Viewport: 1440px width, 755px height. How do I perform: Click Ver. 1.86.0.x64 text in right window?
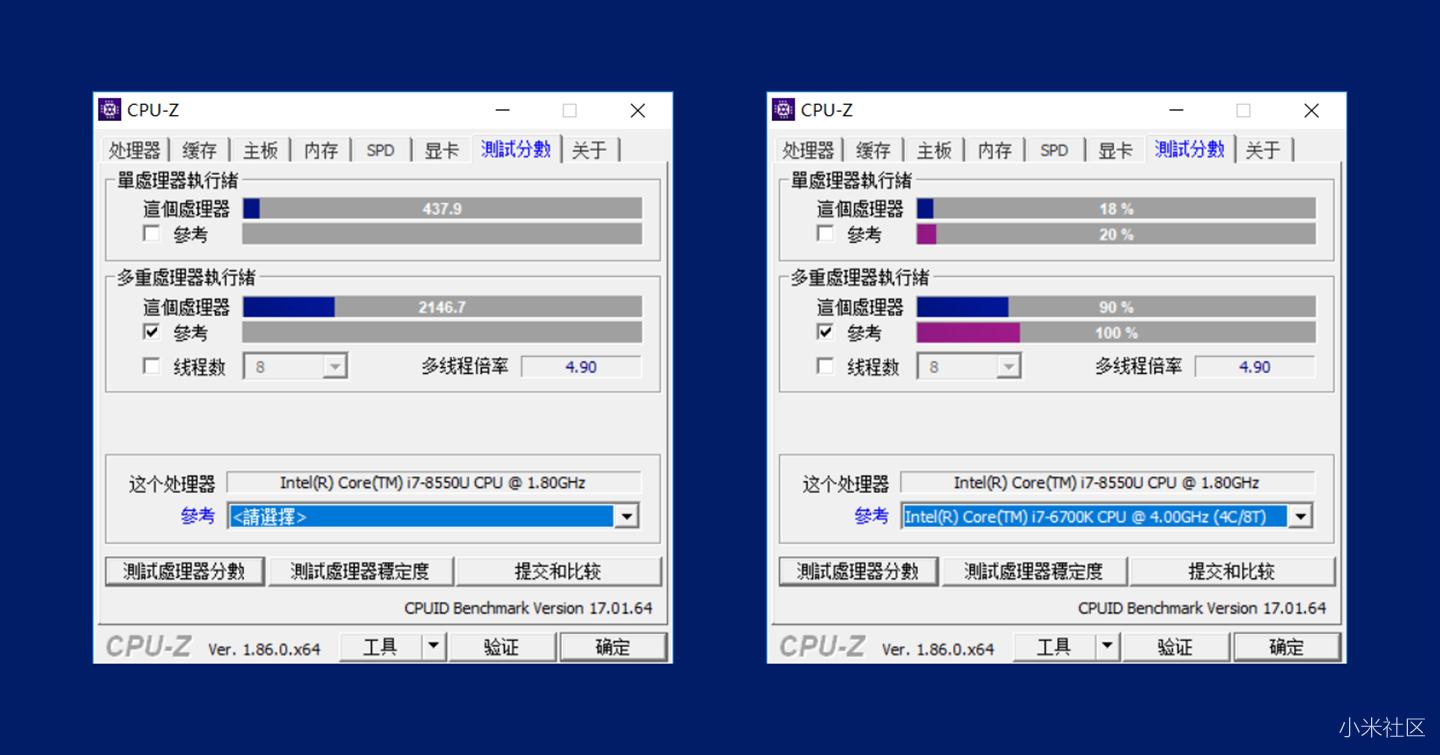point(938,649)
